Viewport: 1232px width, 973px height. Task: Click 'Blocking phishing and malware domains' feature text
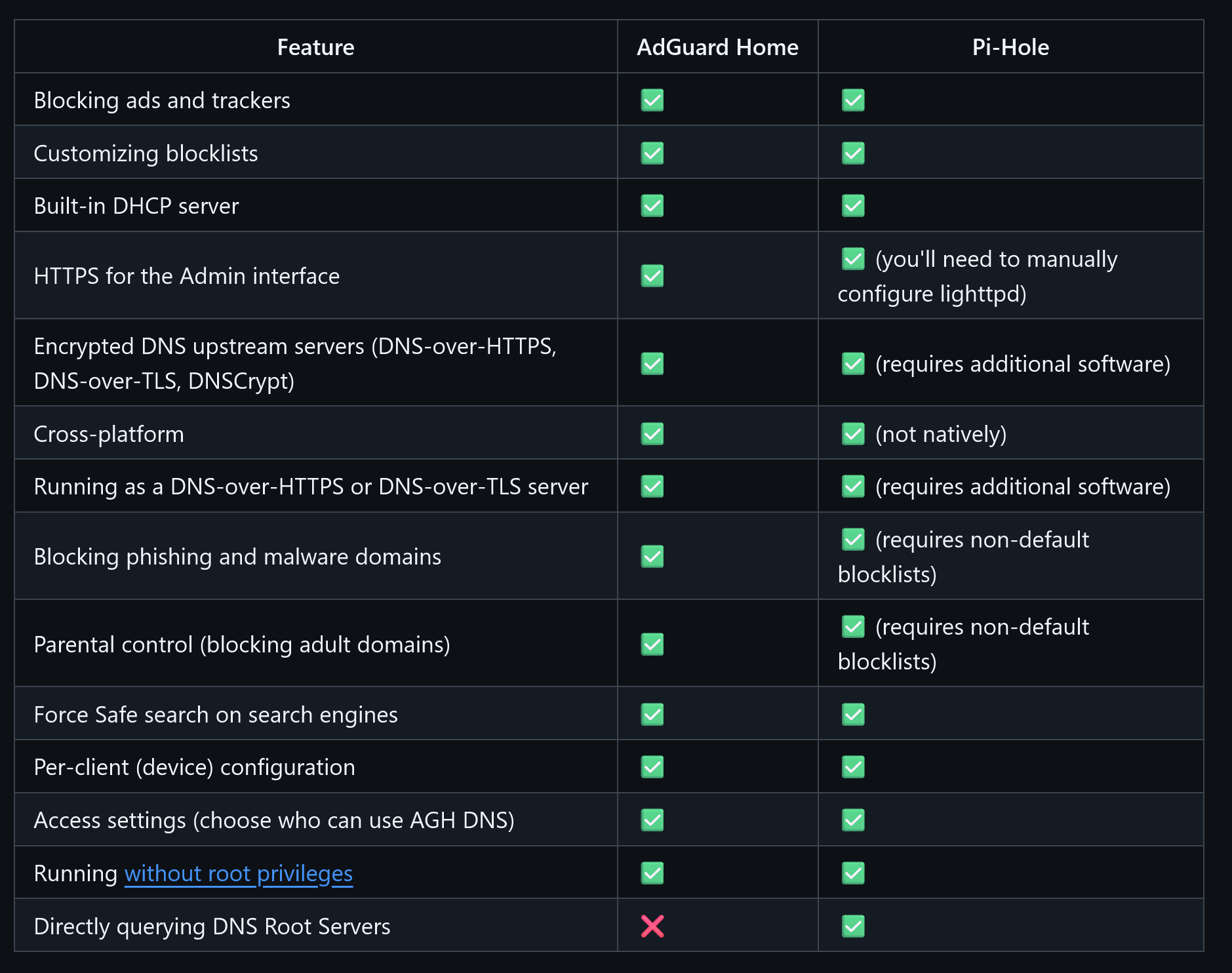[x=237, y=557]
